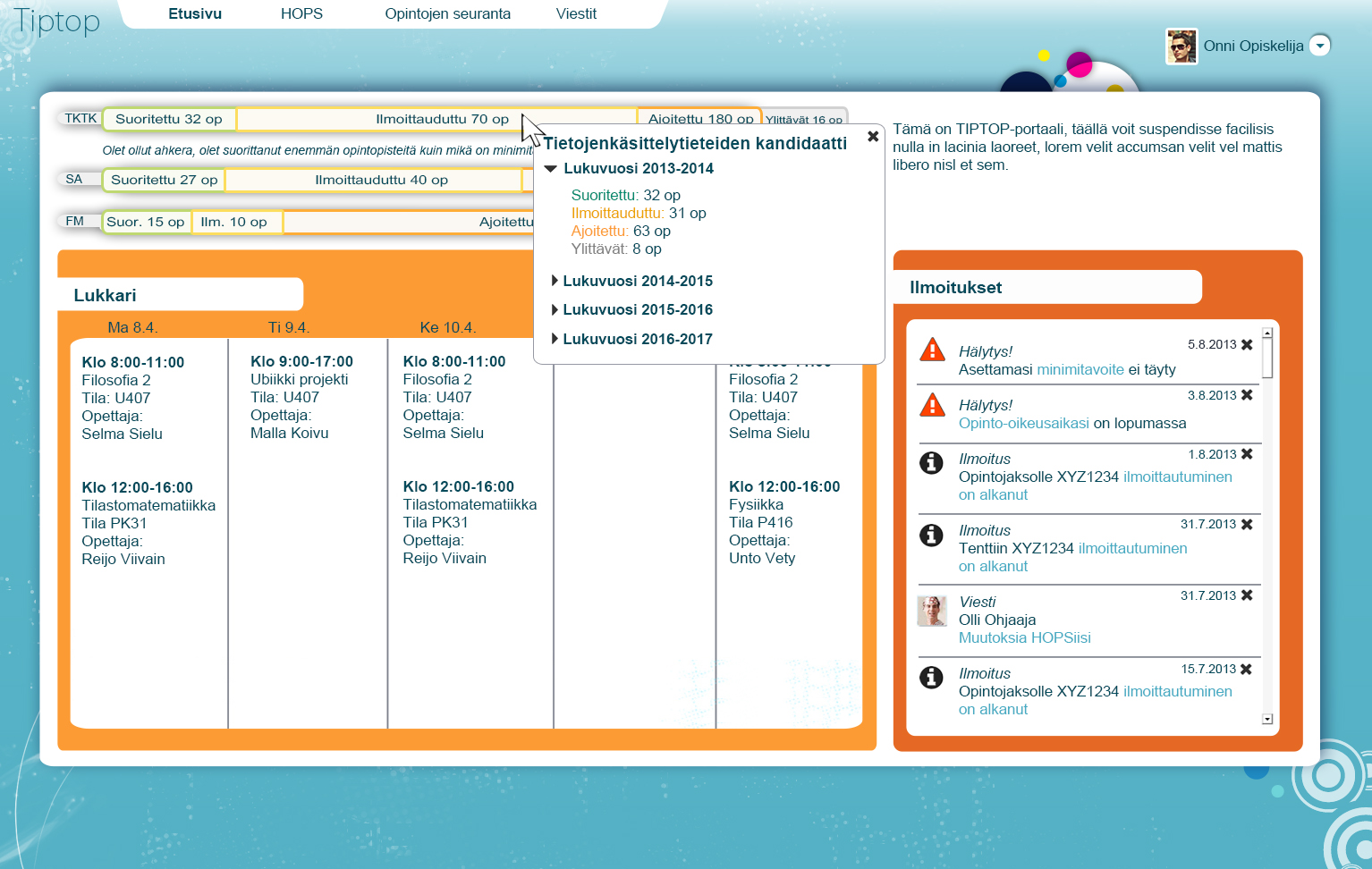Click "Ylittävät: 8 op" in the popup

(x=616, y=249)
